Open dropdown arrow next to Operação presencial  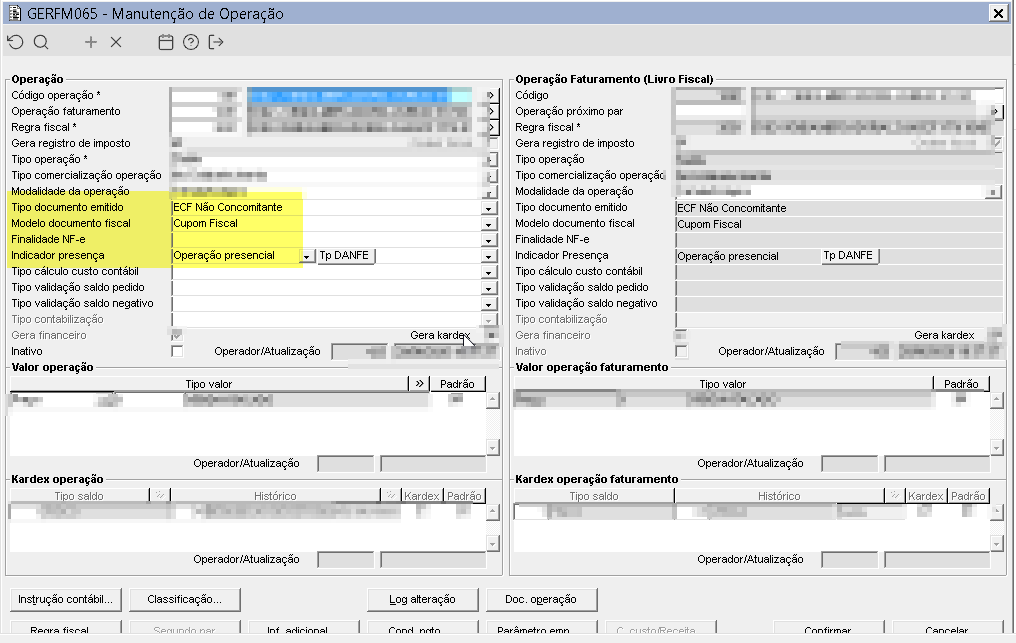pos(306,256)
